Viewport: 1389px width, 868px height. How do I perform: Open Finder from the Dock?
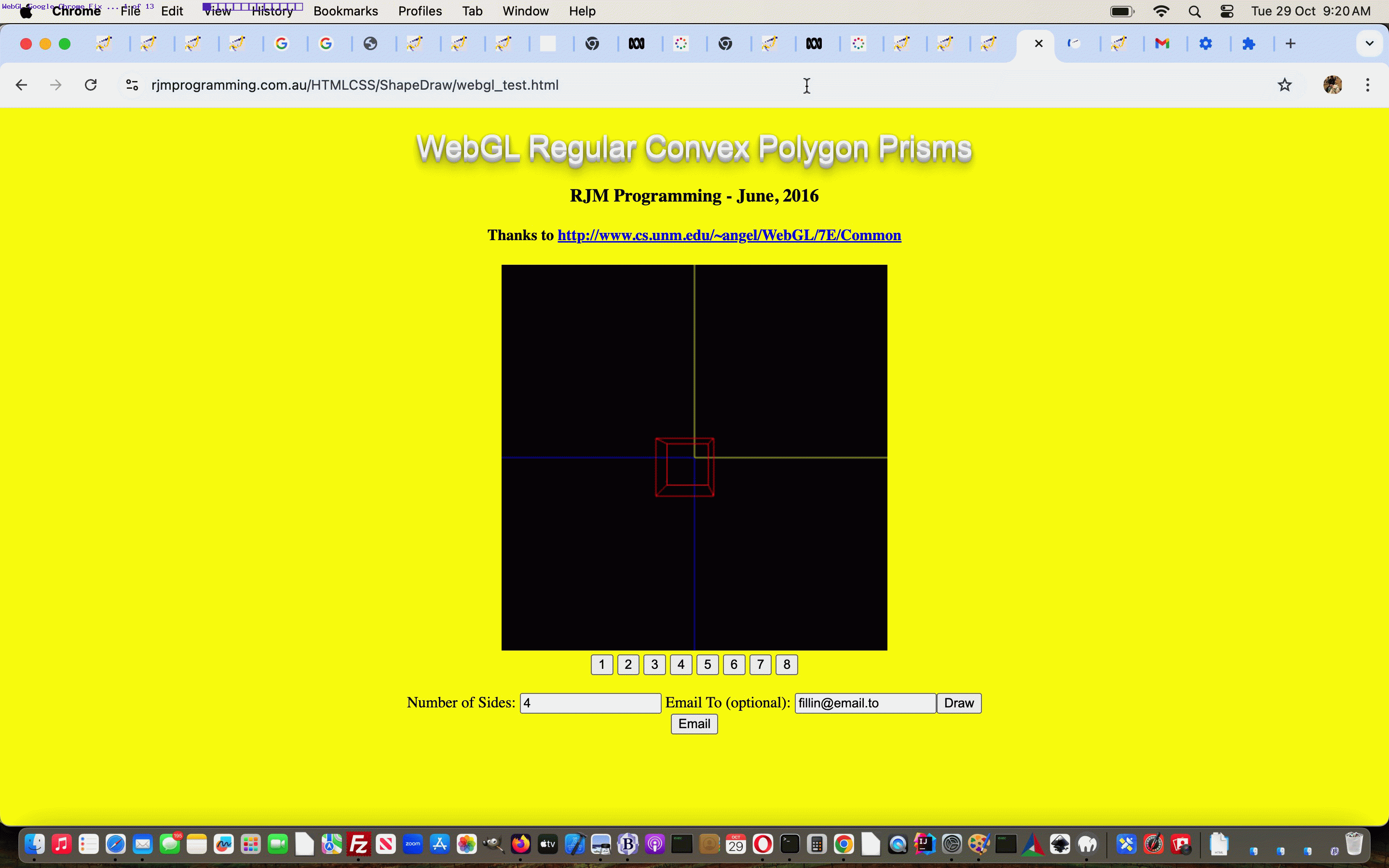[x=34, y=844]
